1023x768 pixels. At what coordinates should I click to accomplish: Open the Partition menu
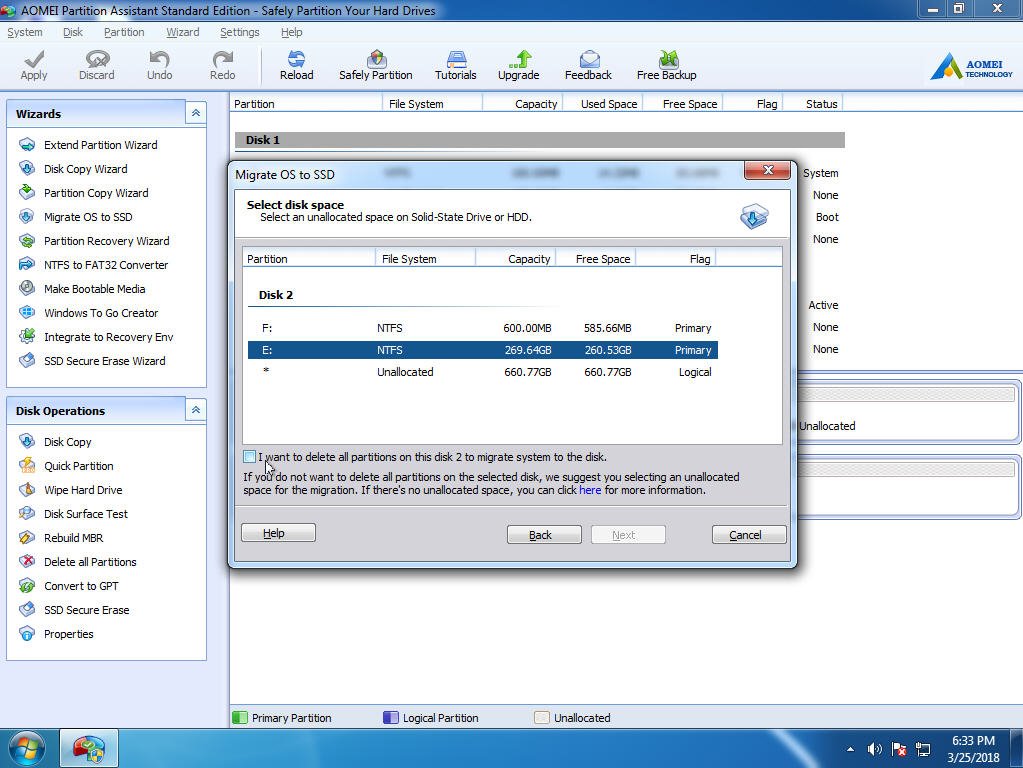pos(124,32)
